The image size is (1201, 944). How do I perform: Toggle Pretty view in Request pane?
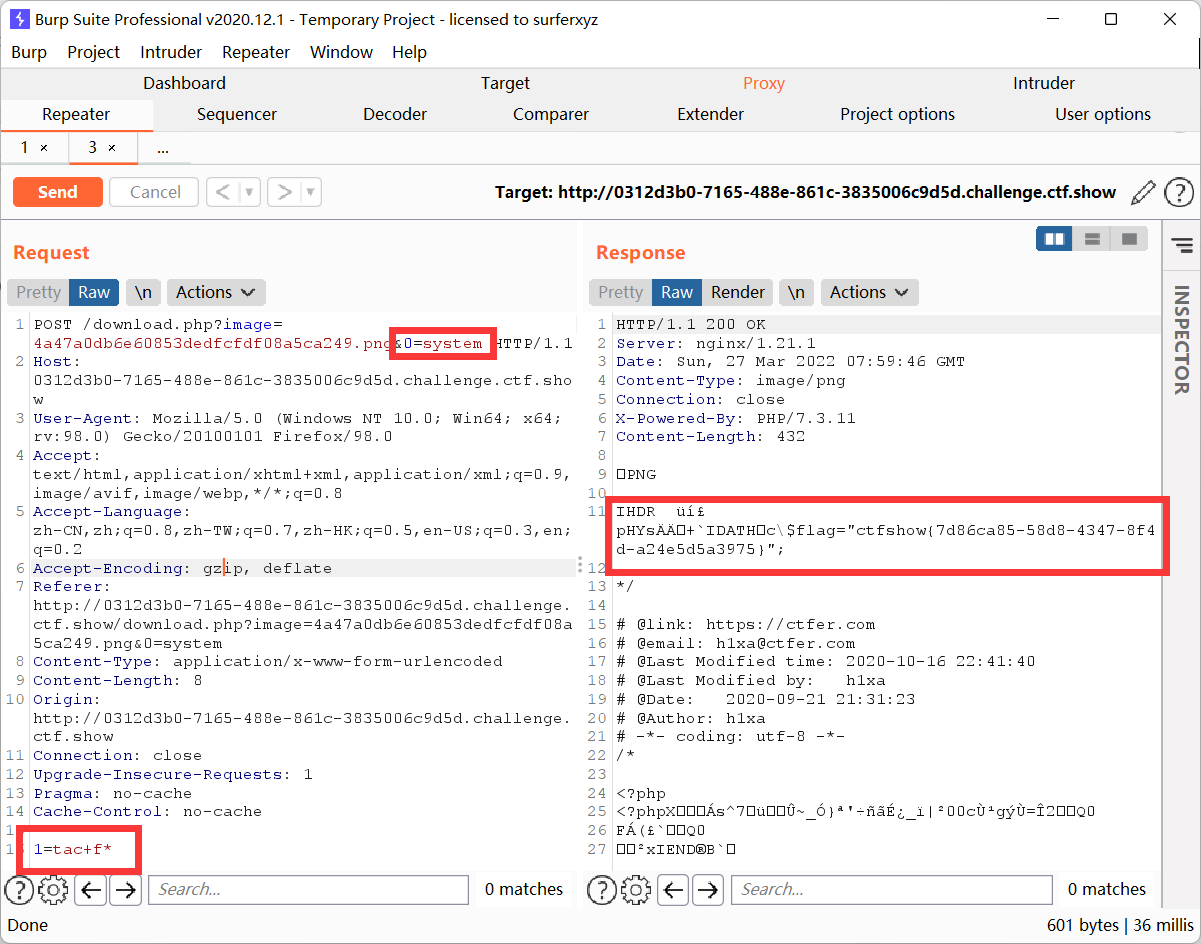pyautogui.click(x=38, y=292)
